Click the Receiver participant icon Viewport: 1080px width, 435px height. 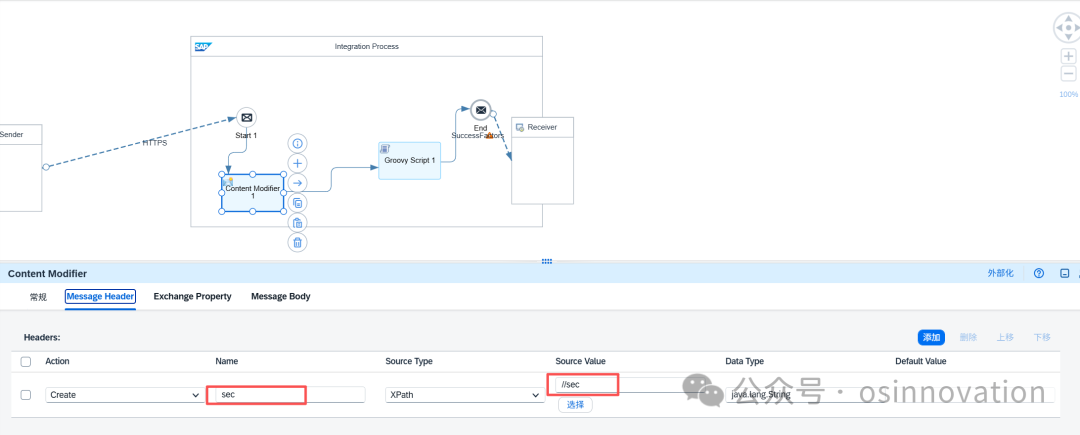[x=520, y=128]
